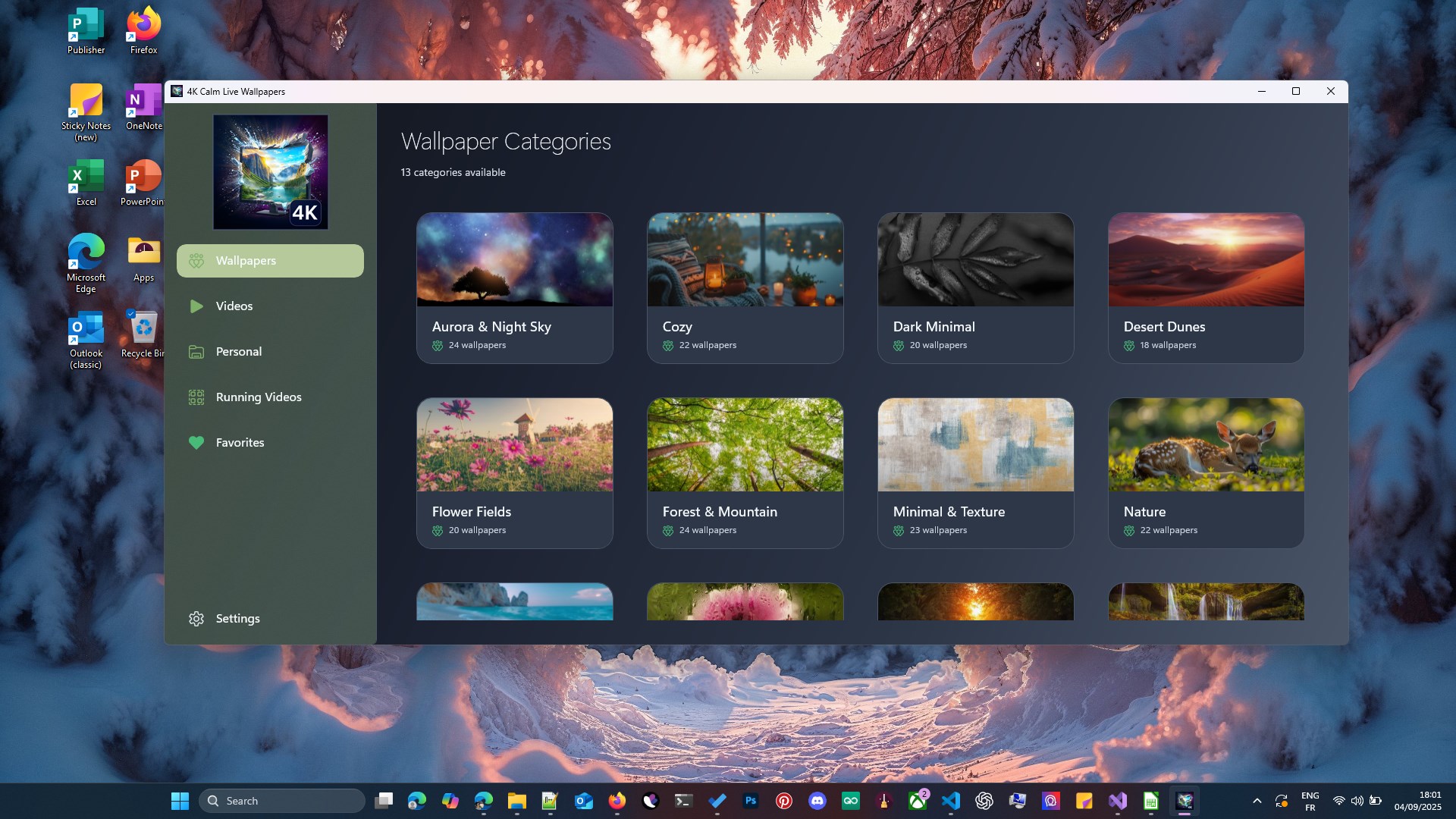Open the Nature category with deer
The width and height of the screenshot is (1456, 819).
[x=1206, y=473]
